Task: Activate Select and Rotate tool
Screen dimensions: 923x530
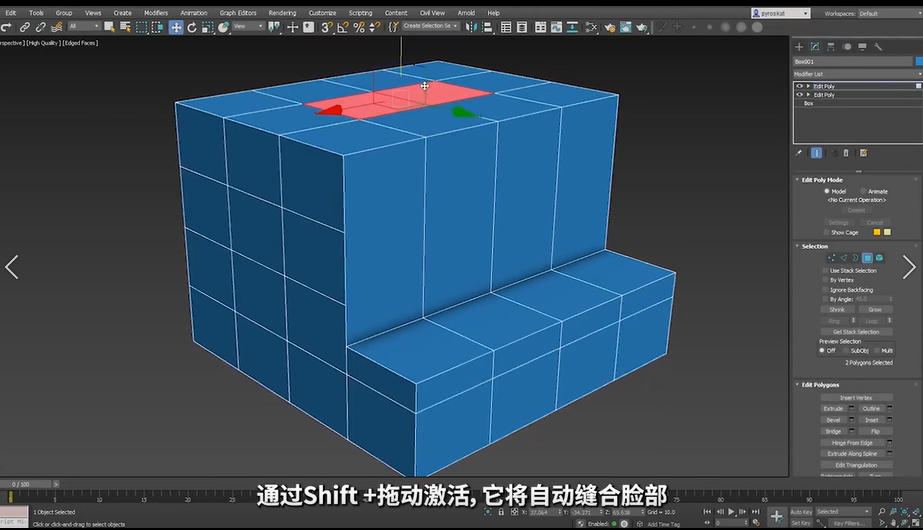Action: click(192, 27)
